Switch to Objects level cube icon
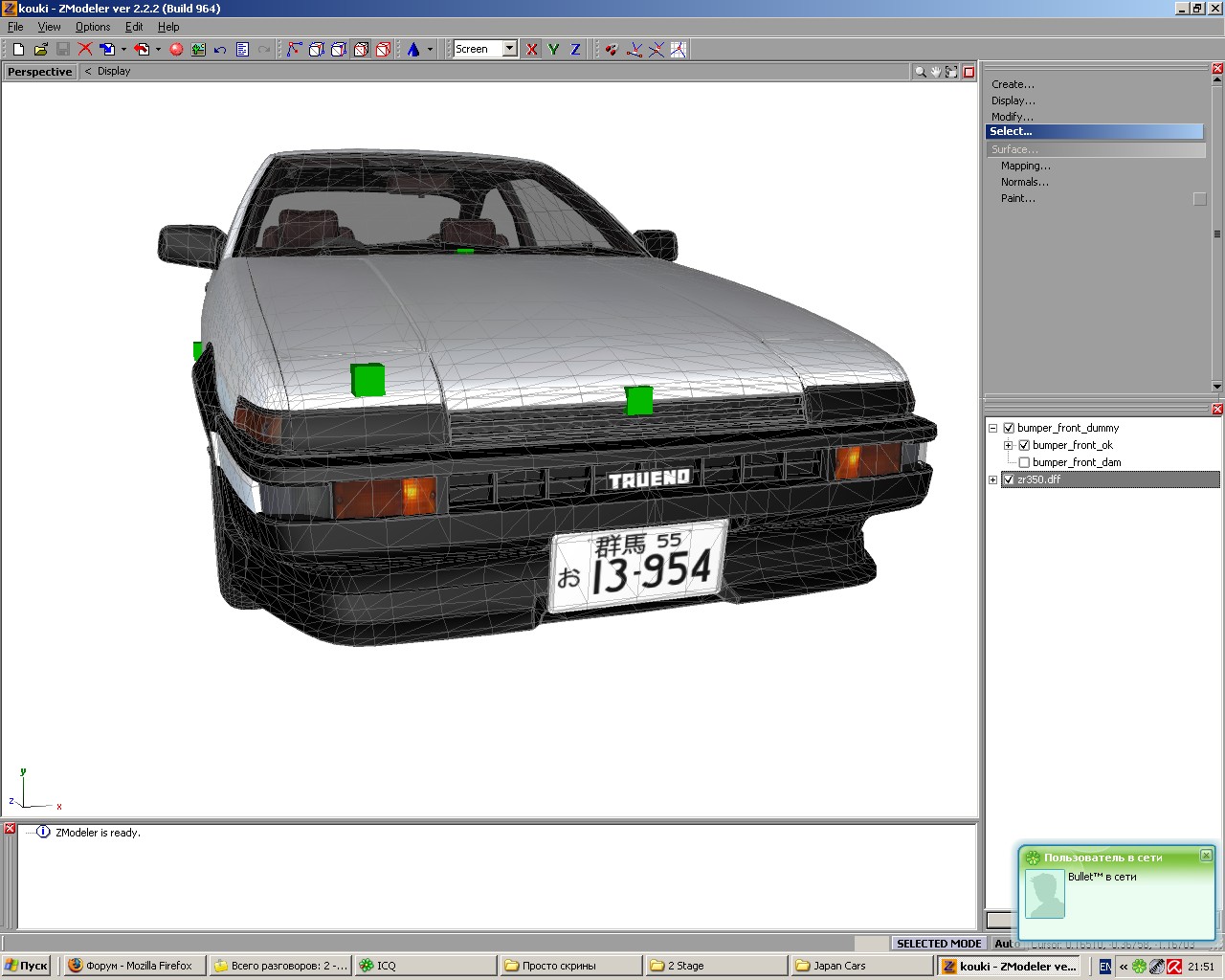The width and height of the screenshot is (1225, 980). click(x=361, y=49)
